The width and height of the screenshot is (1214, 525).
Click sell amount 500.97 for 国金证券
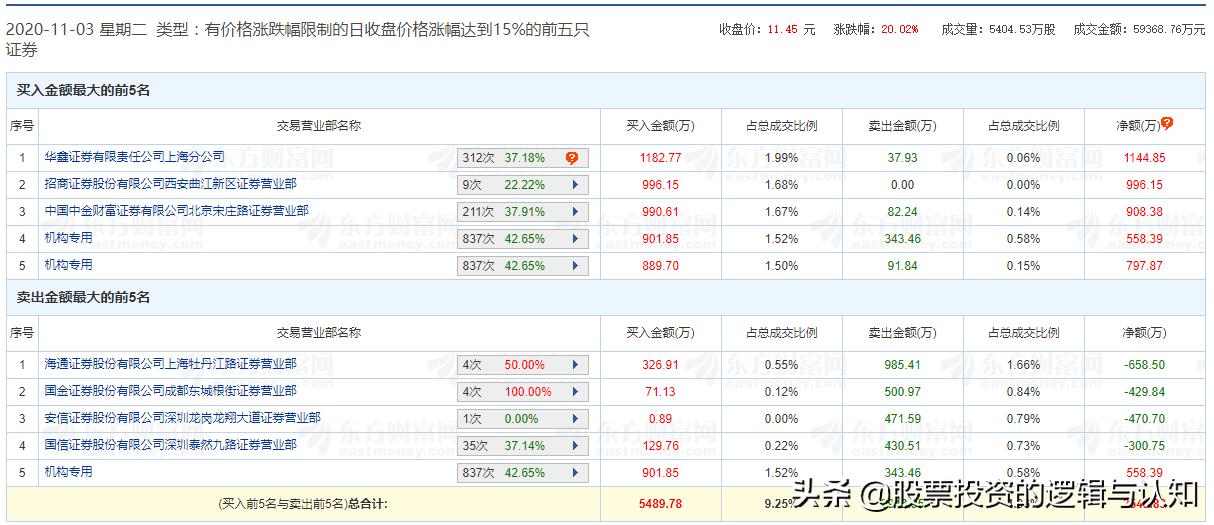point(902,392)
